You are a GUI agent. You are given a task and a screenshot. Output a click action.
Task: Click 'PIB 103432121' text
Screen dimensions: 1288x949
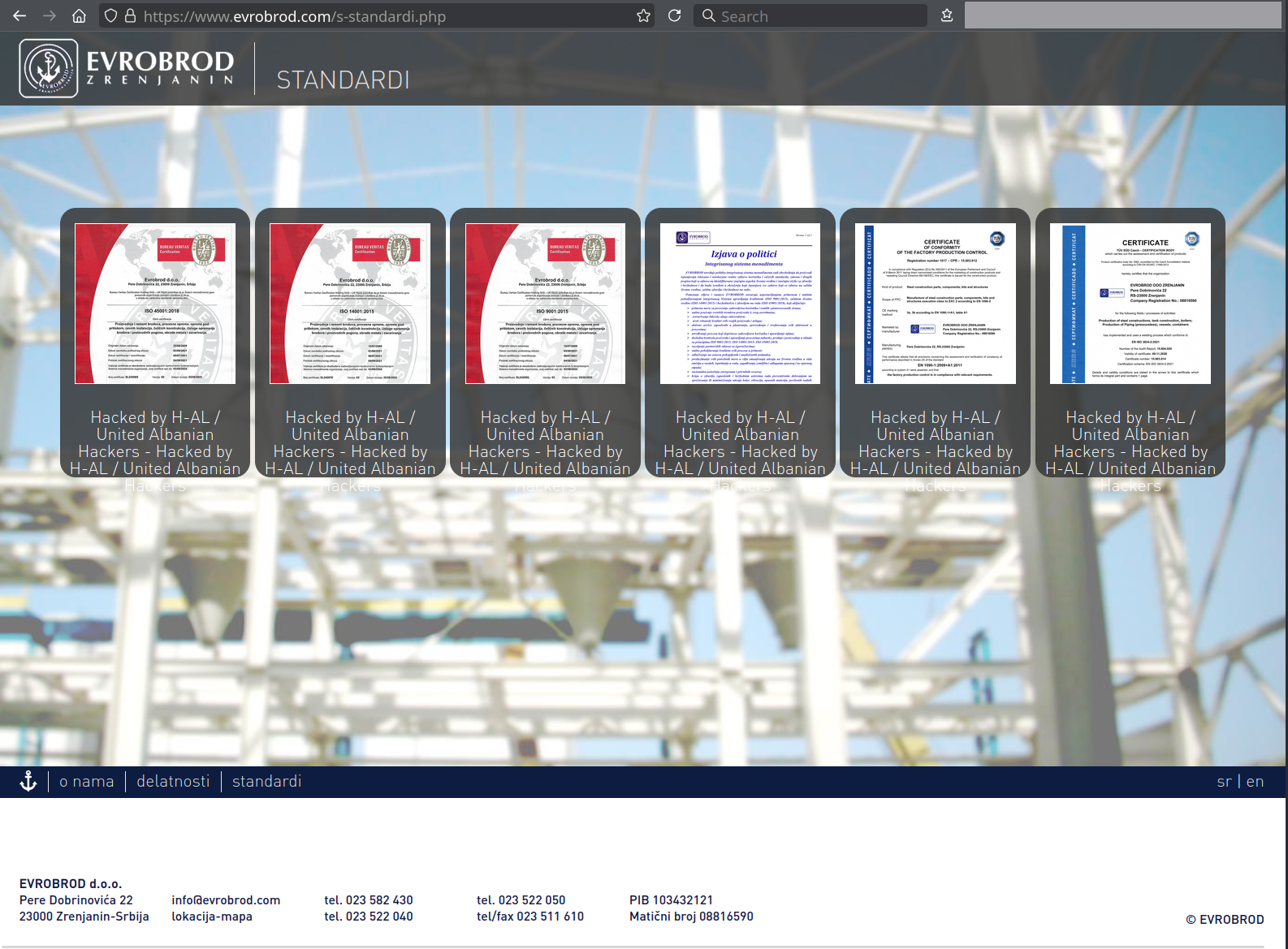672,900
